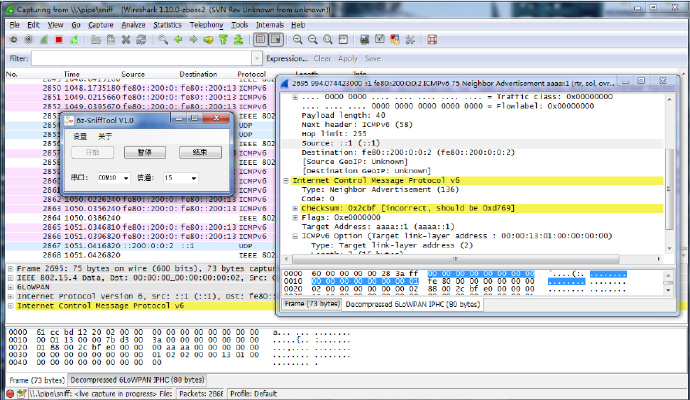690x400 pixels.
Task: Click 暂停 (pause) in SniffTool
Action: coord(145,152)
